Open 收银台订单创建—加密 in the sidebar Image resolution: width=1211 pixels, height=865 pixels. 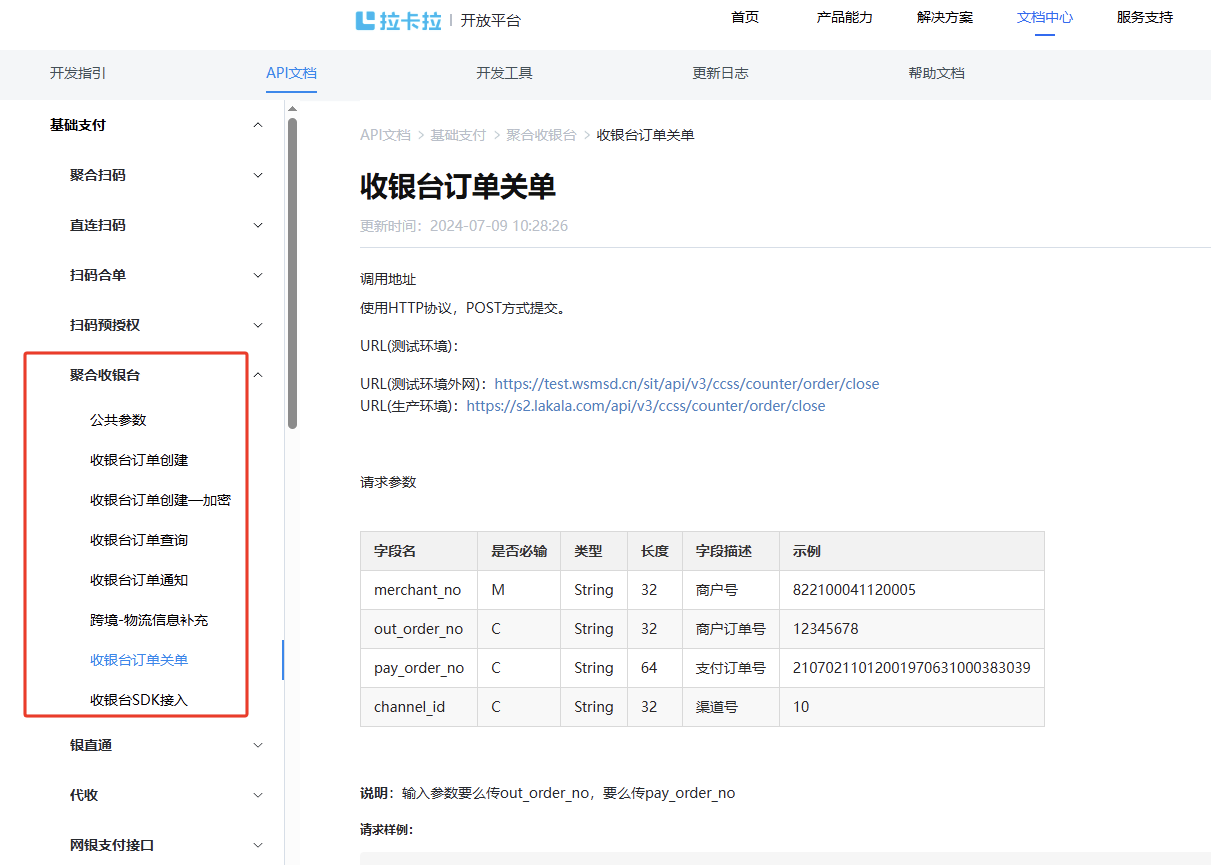(x=160, y=500)
